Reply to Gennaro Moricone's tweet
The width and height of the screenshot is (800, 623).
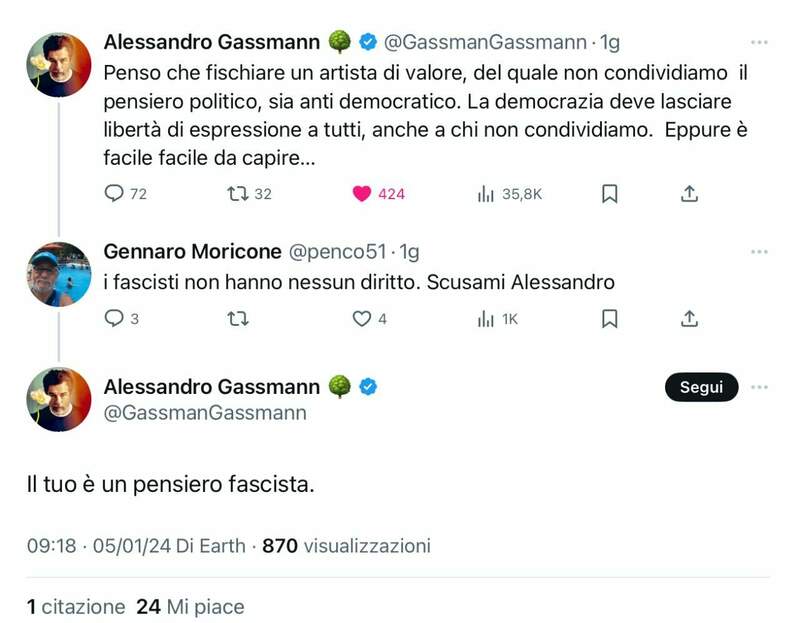click(x=114, y=319)
